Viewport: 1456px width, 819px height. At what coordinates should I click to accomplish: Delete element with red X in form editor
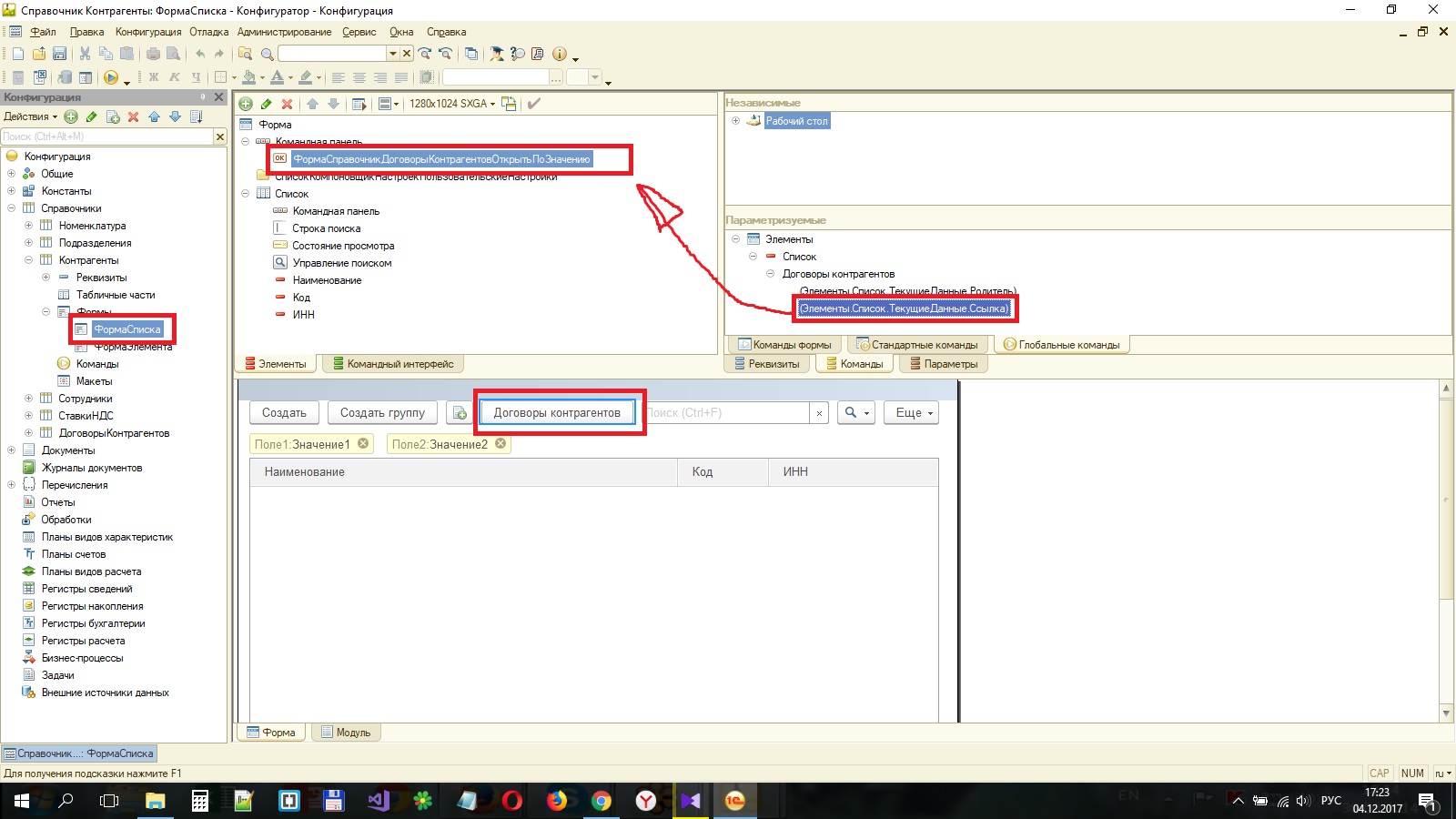288,104
